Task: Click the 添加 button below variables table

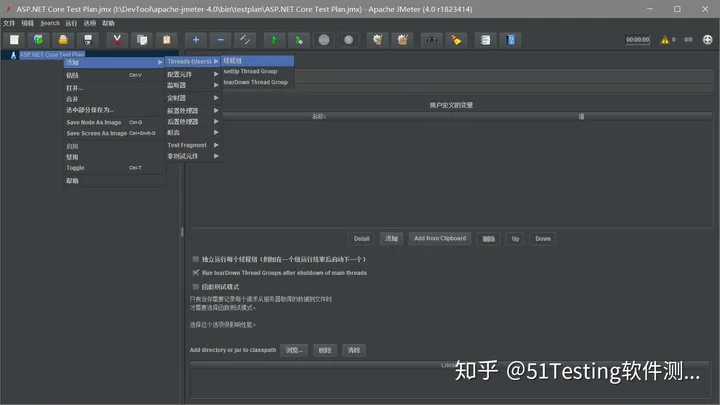Action: [x=391, y=239]
